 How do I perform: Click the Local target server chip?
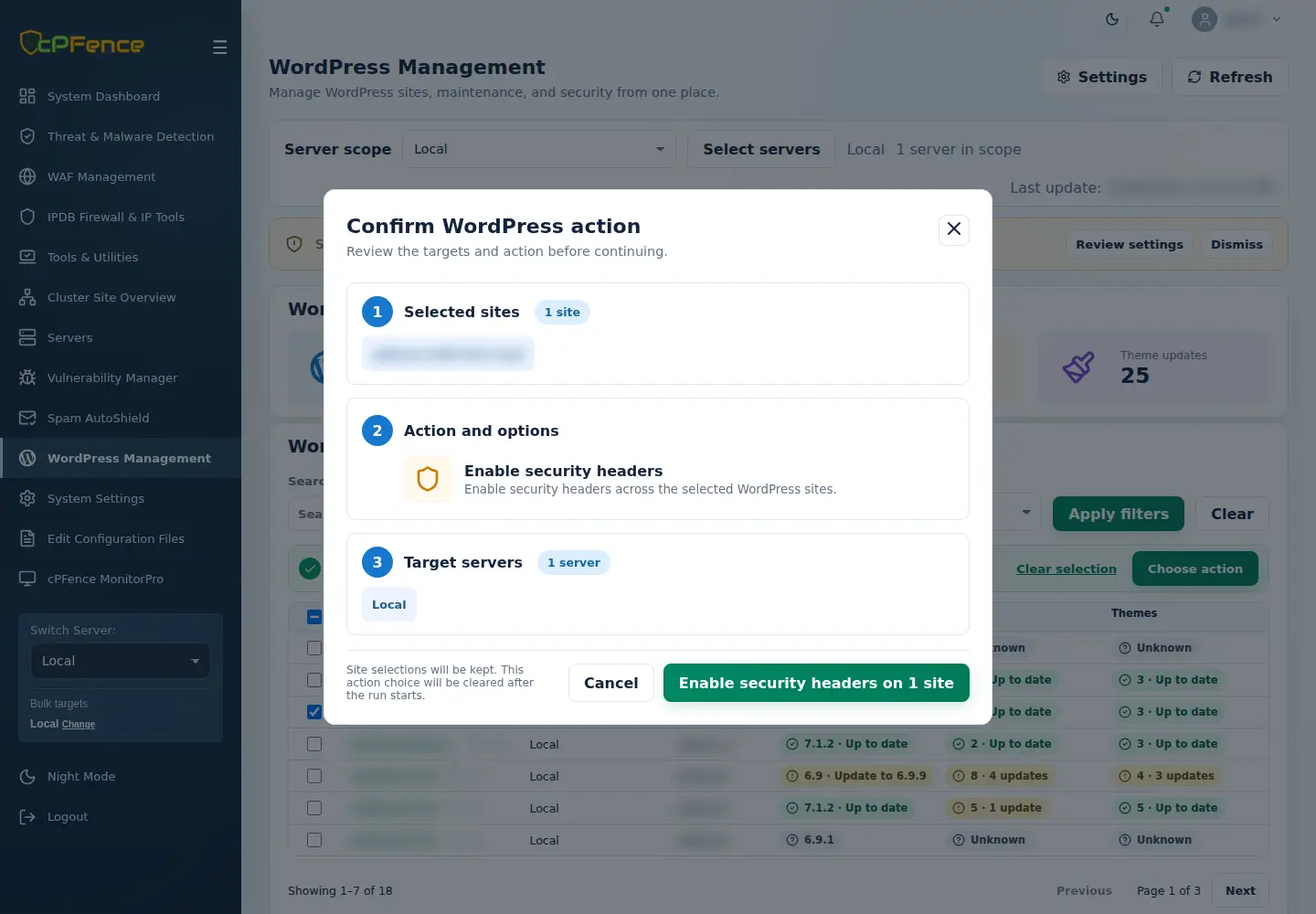point(389,604)
